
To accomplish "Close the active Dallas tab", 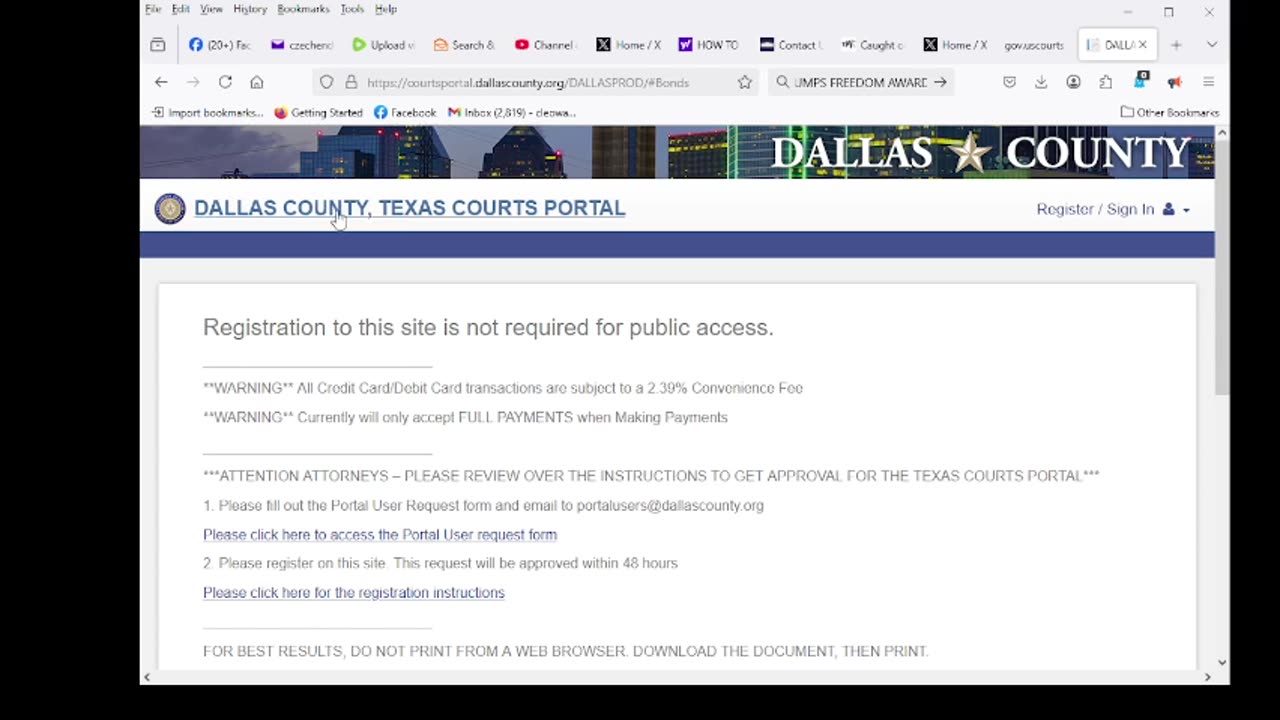I will coord(1142,45).
